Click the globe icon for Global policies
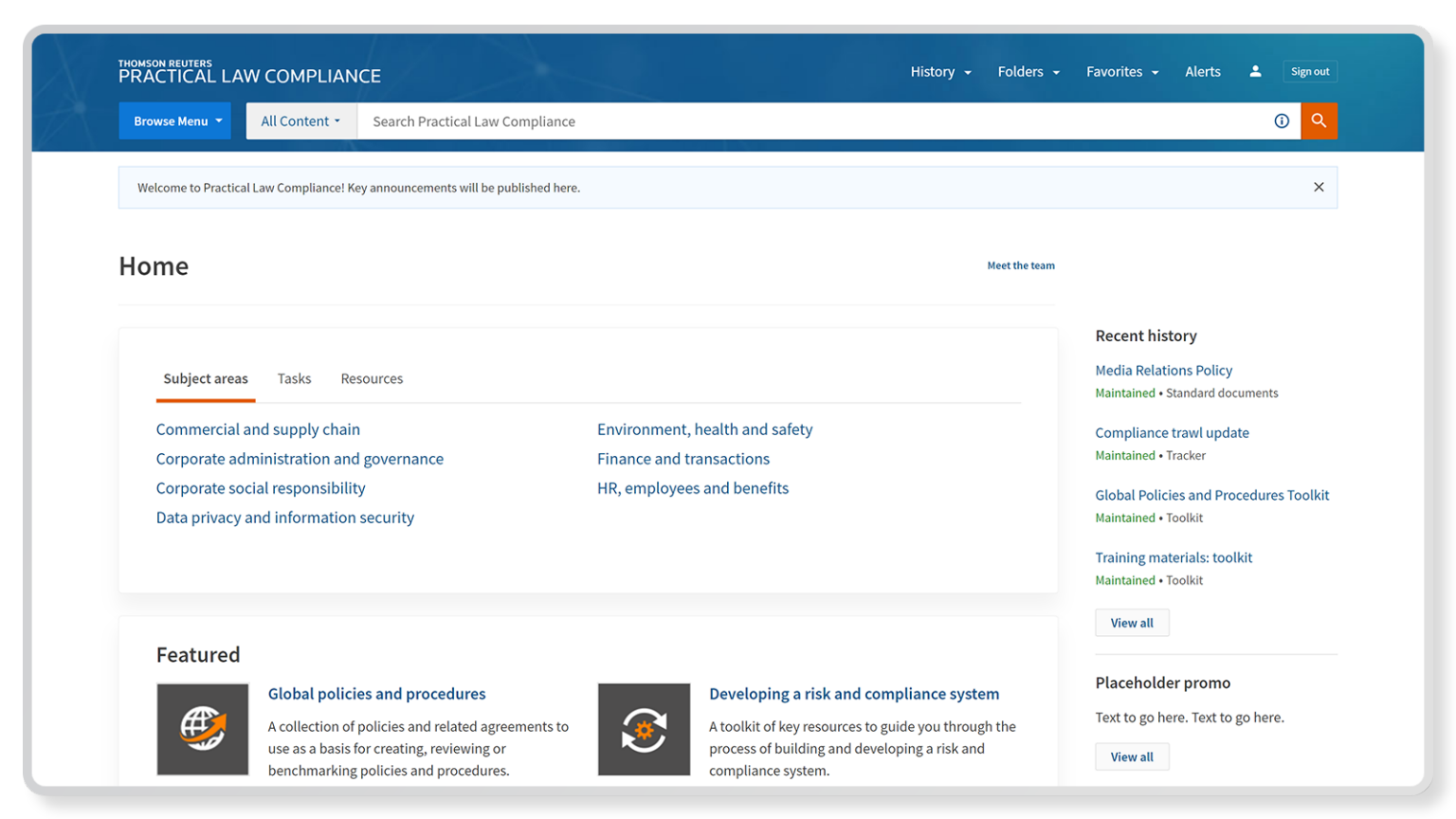The width and height of the screenshot is (1456, 819). 203,729
